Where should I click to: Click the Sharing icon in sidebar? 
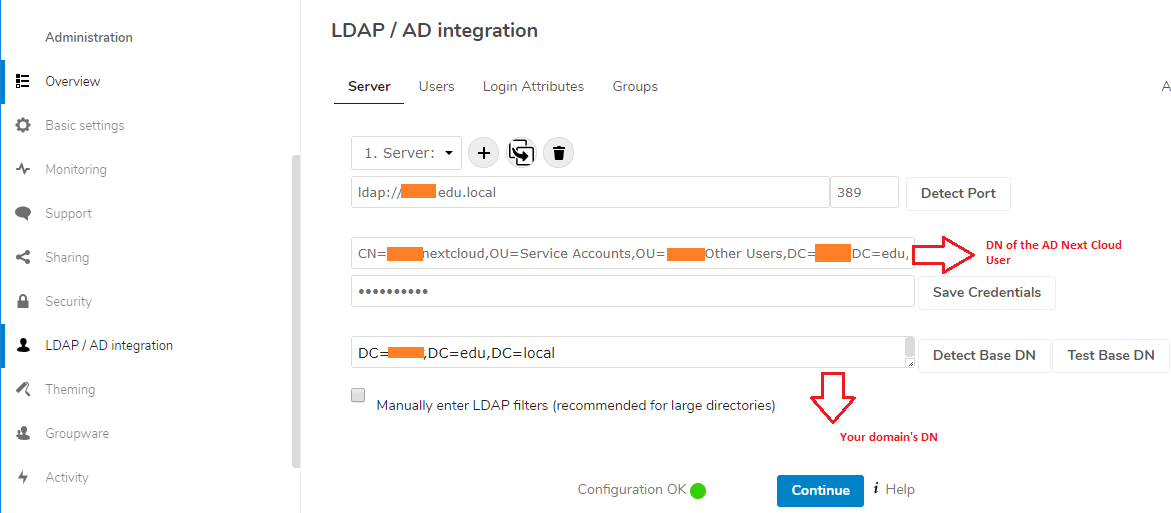coord(23,258)
